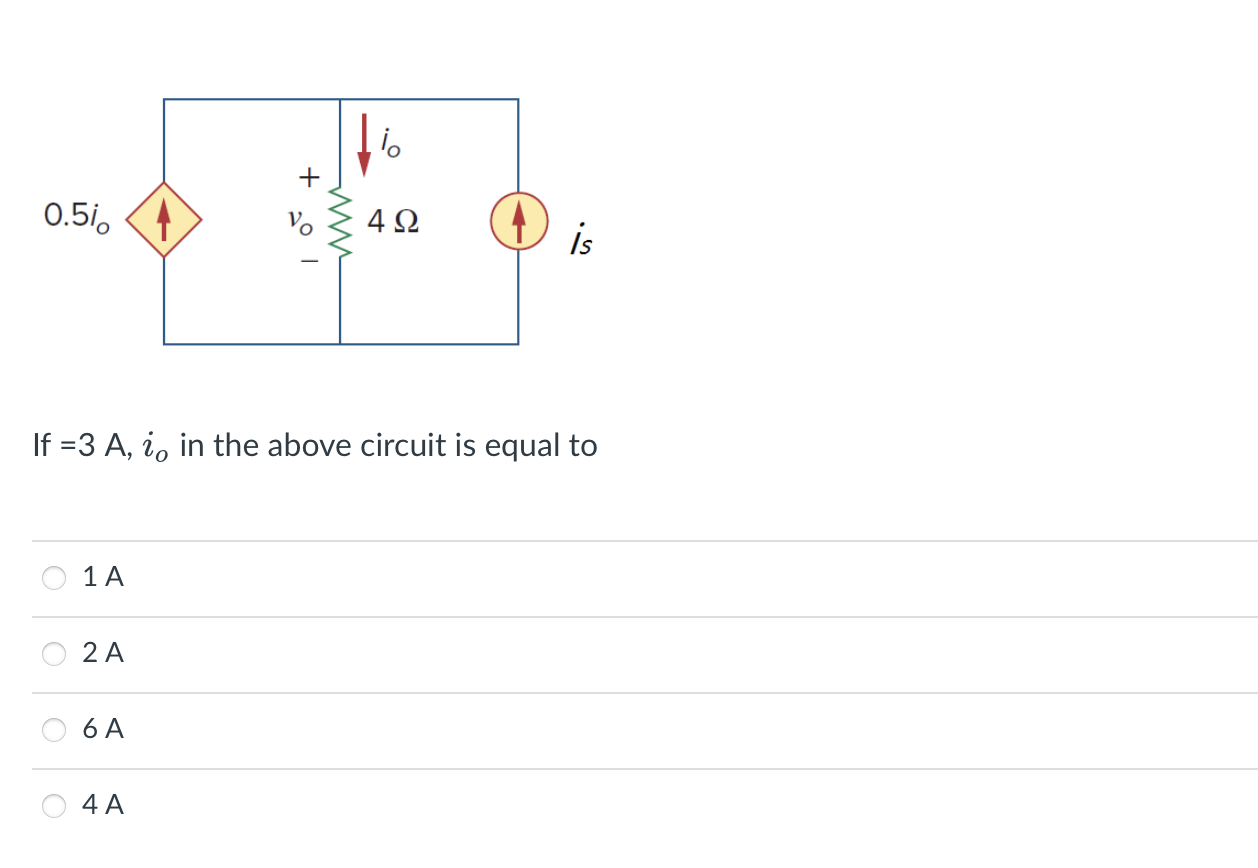Choose the 6 A radio button
Viewport: 1258px width, 868px height.
(54, 729)
